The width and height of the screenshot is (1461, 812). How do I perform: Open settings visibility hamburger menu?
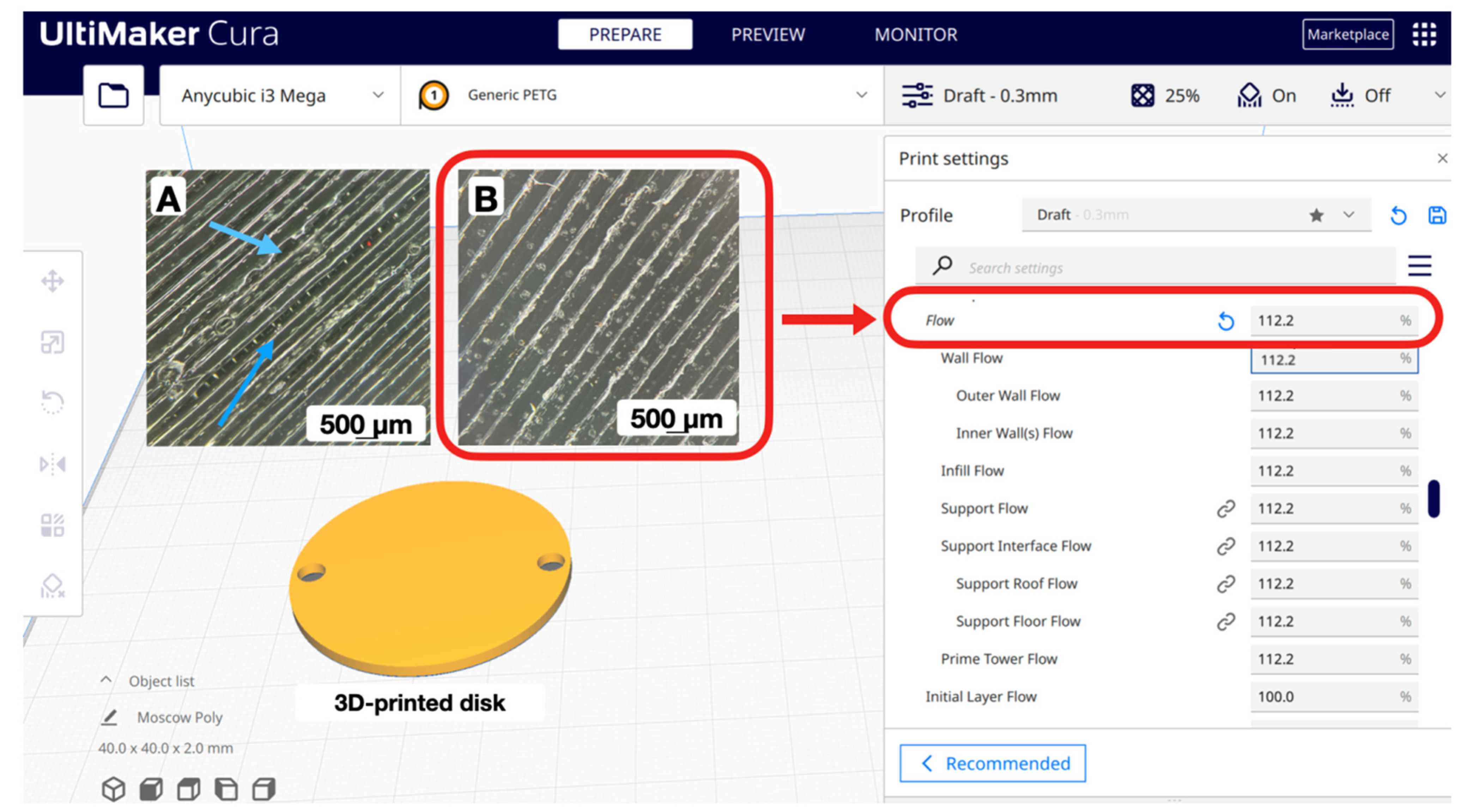pos(1419,266)
